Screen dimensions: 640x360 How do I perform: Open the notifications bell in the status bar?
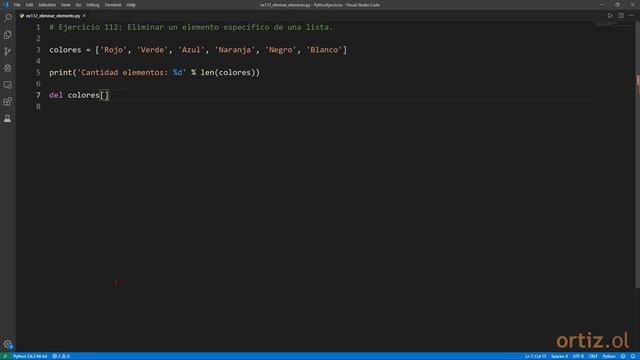(x=633, y=356)
